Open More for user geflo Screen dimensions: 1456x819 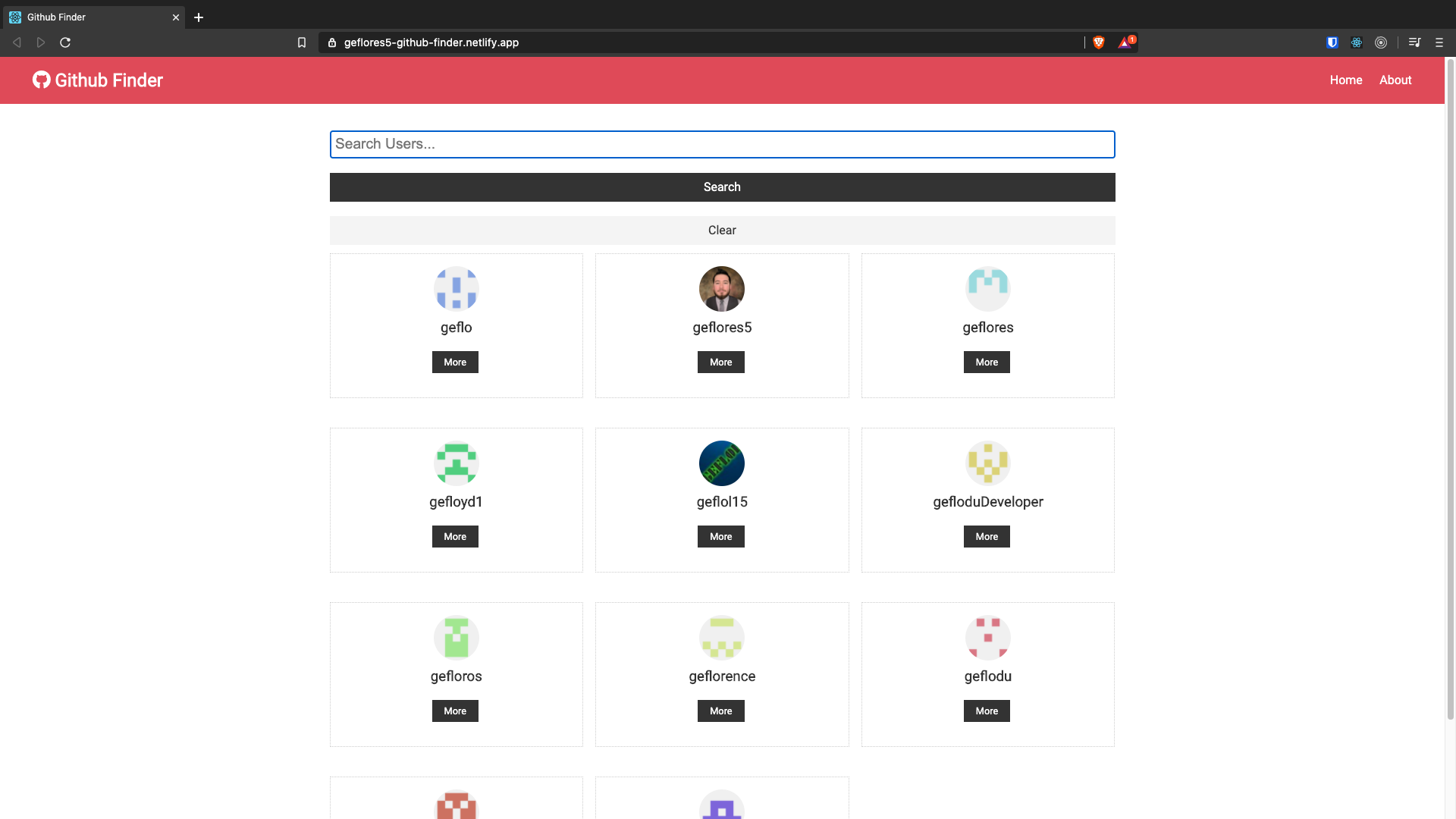455,362
